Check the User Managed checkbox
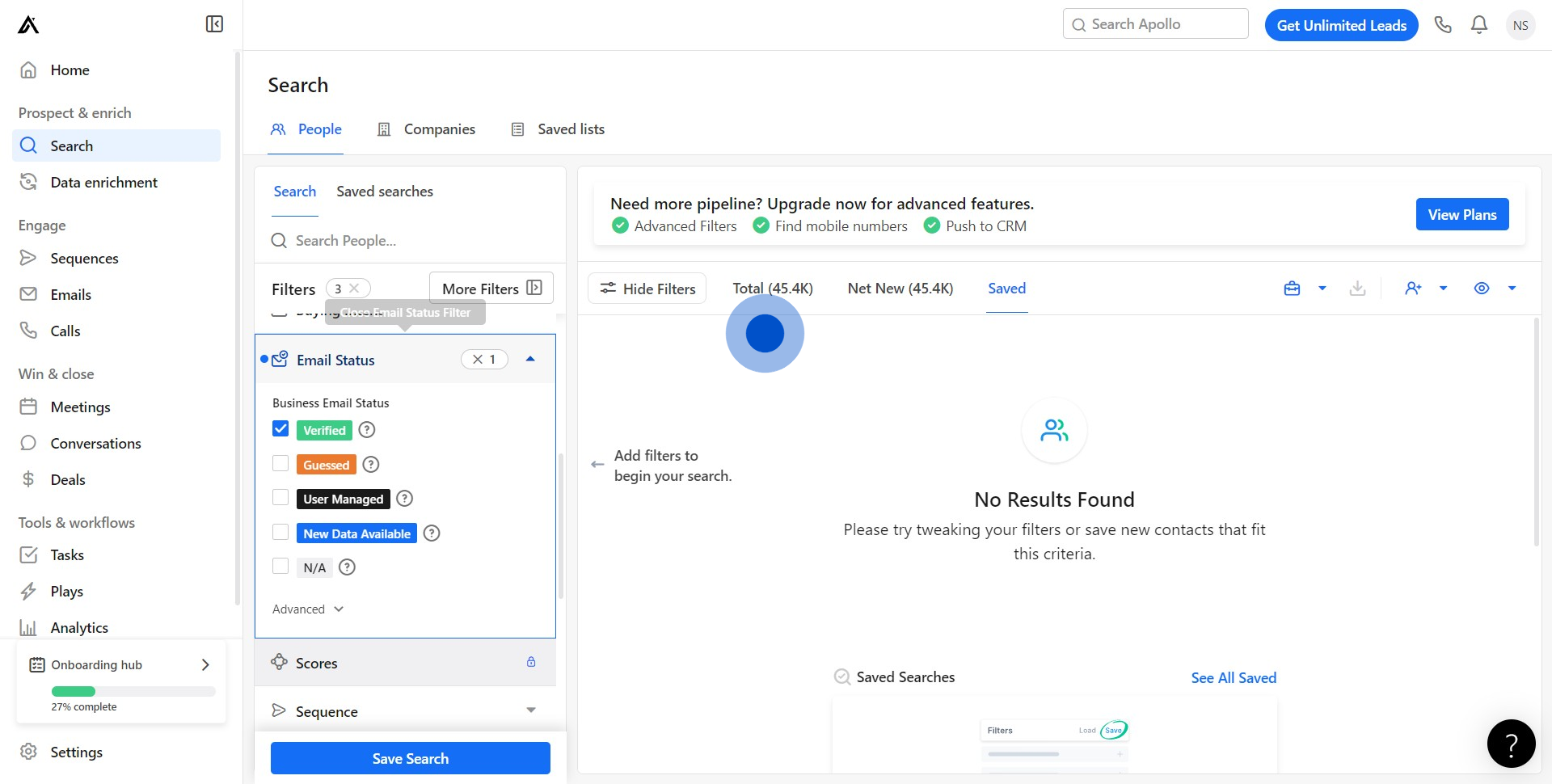The height and width of the screenshot is (784, 1552). tap(280, 498)
